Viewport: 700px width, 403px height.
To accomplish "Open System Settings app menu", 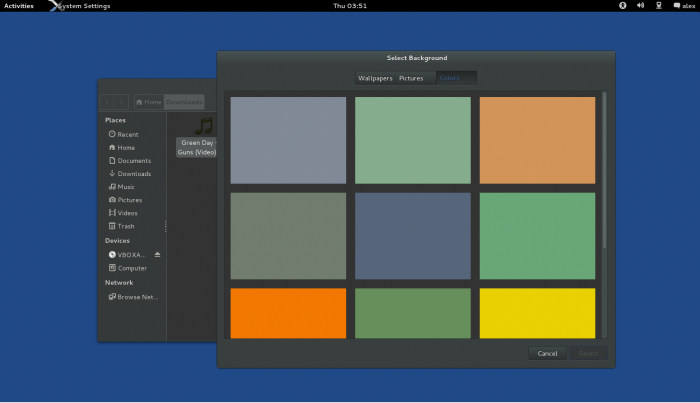I will click(x=84, y=6).
